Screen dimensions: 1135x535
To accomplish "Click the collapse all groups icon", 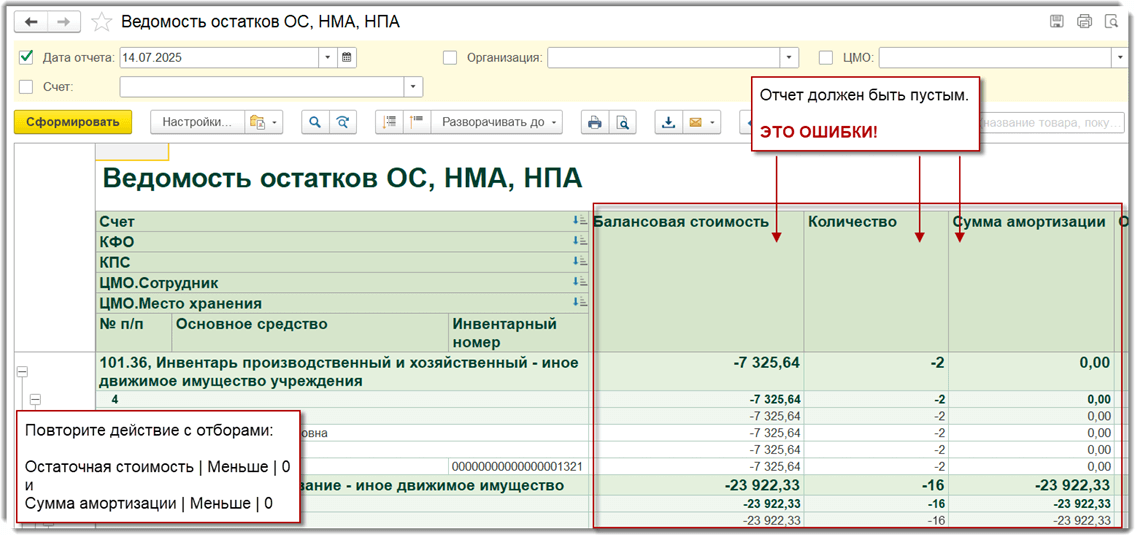I will coord(416,122).
